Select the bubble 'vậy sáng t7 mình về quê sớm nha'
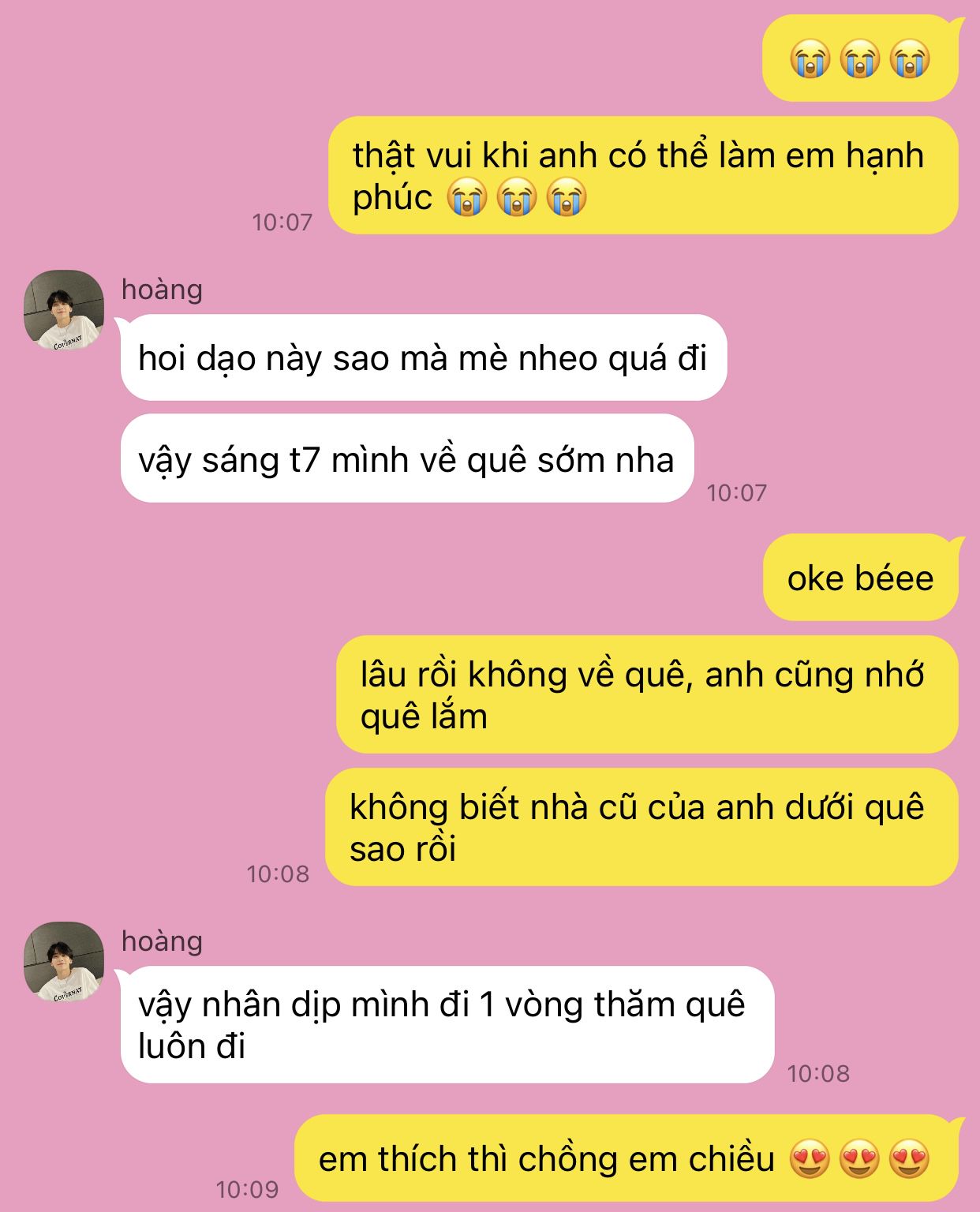Viewport: 980px width, 1212px height. 407,459
